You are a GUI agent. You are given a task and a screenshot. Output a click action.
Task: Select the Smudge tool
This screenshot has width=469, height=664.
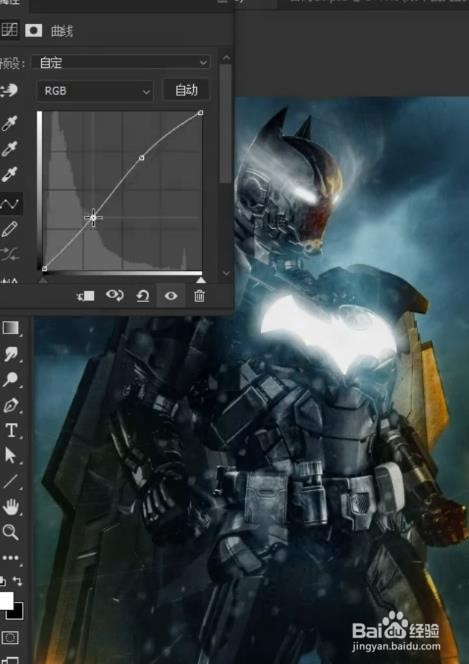pos(11,354)
